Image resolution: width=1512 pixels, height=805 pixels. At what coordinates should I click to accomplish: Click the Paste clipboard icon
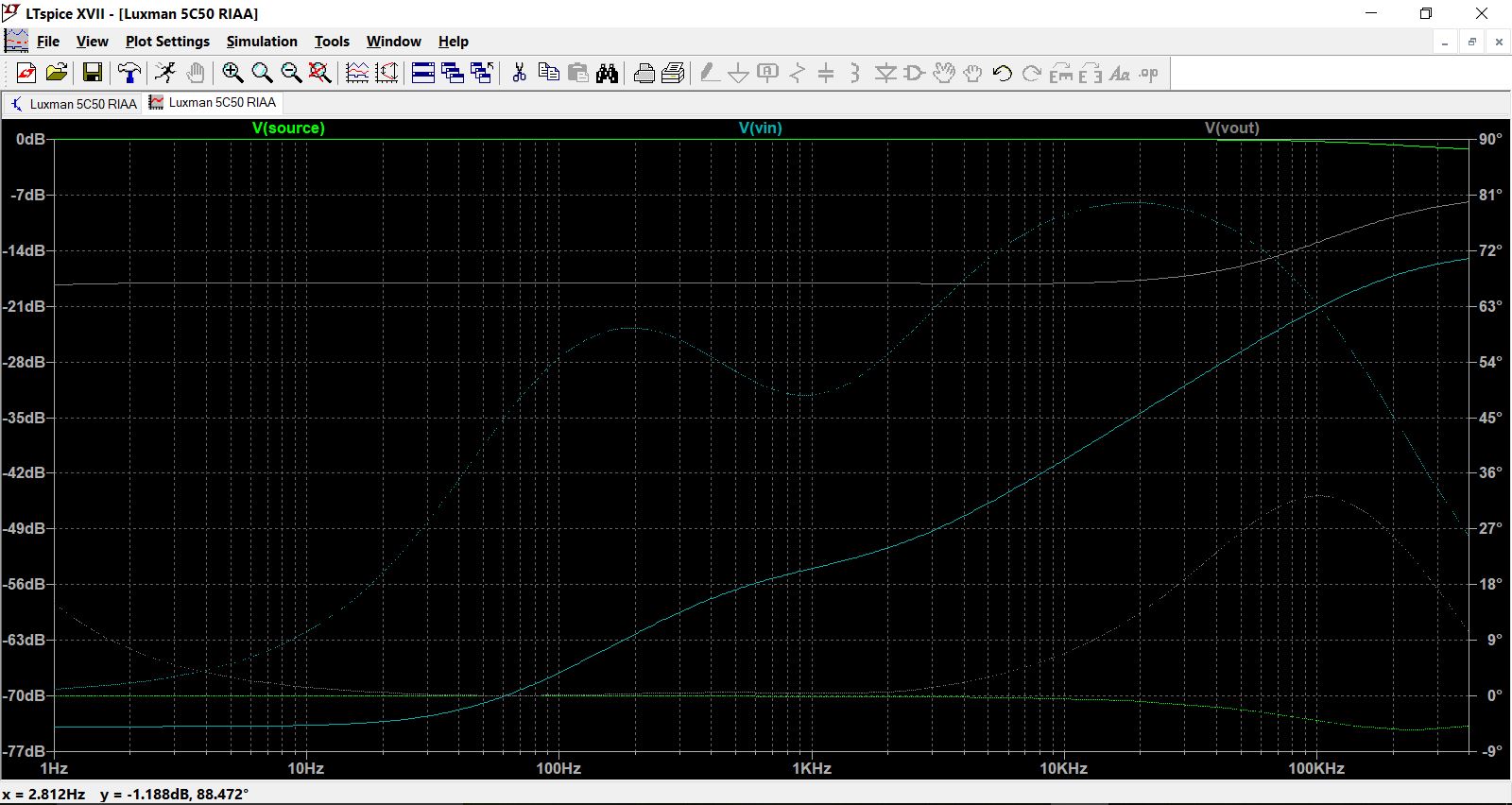pos(578,73)
